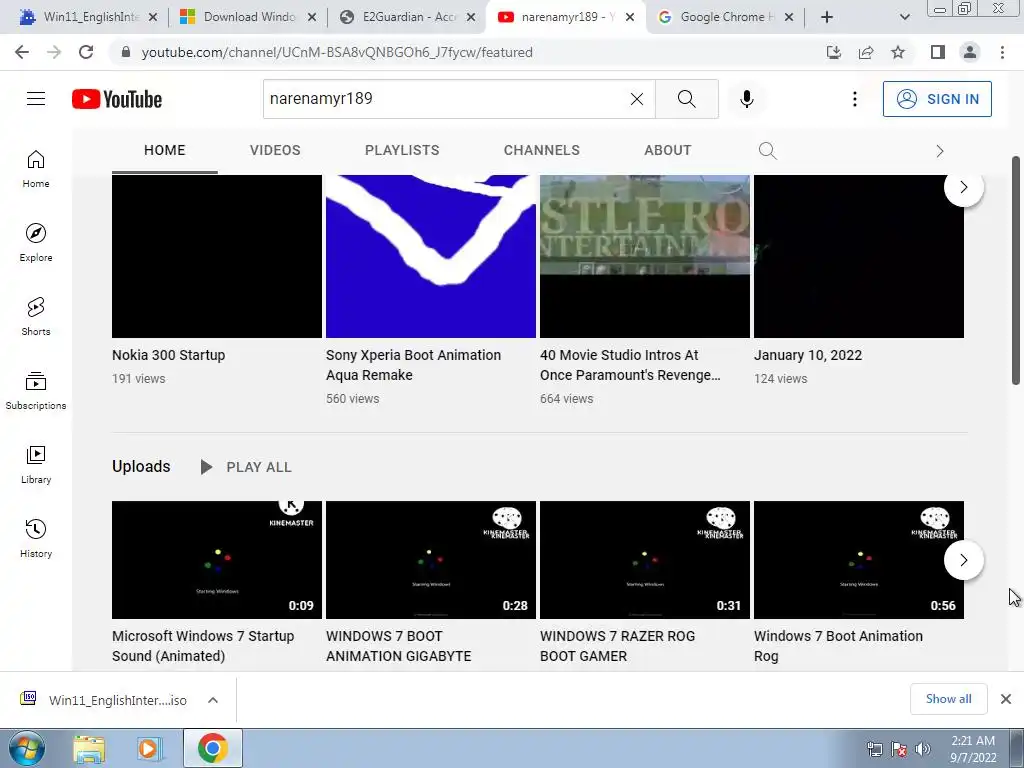
Task: Open the Uploads section heading link
Action: point(141,466)
